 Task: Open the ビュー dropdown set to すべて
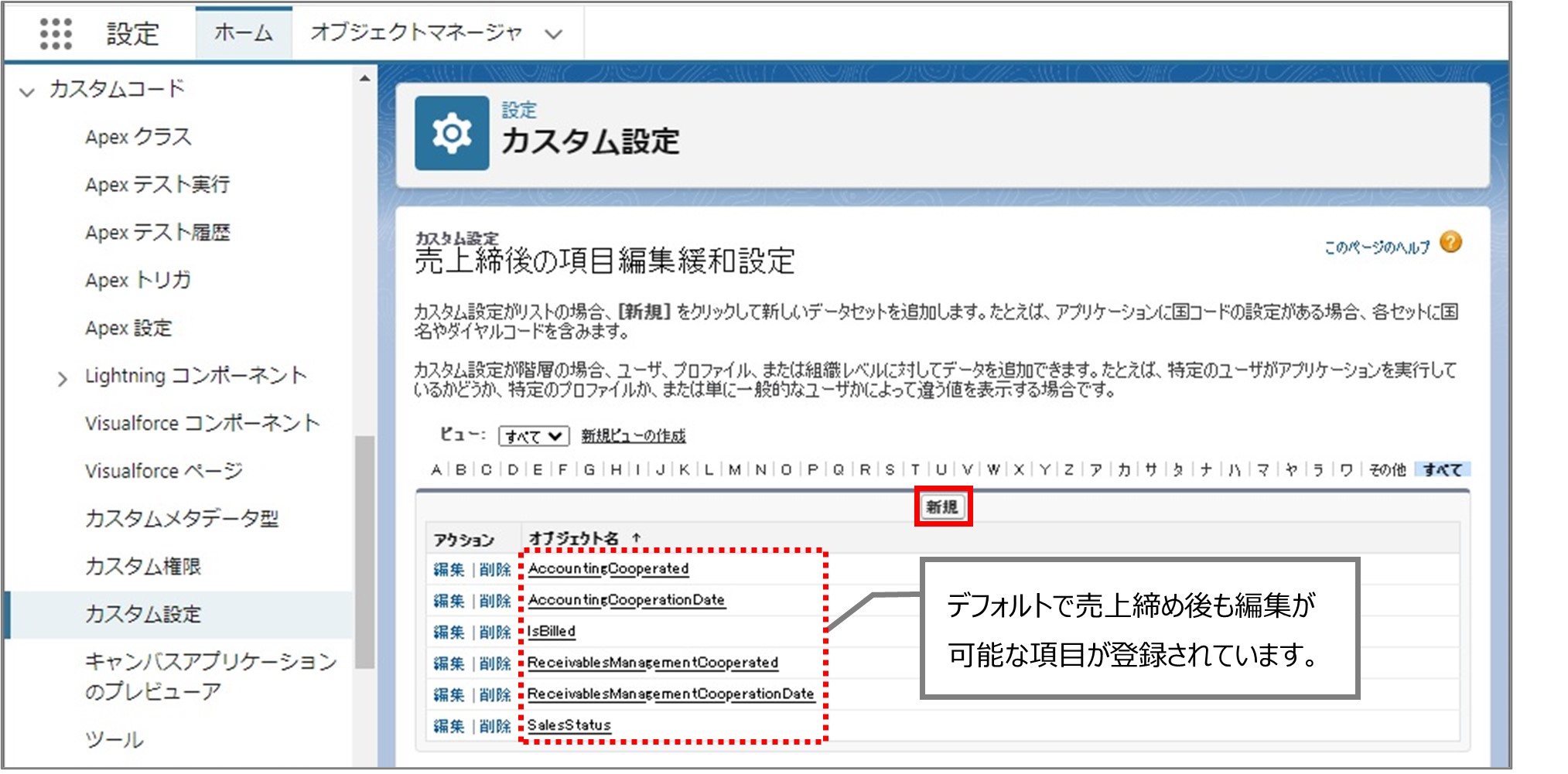(533, 436)
